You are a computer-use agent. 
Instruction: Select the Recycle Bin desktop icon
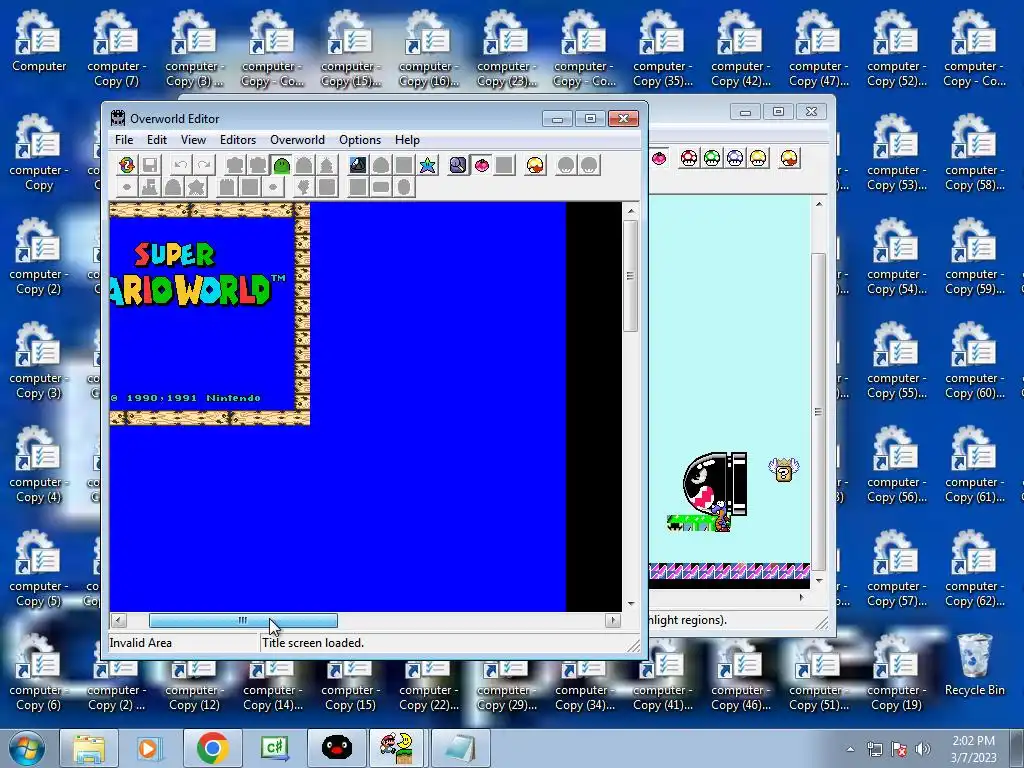[974, 666]
